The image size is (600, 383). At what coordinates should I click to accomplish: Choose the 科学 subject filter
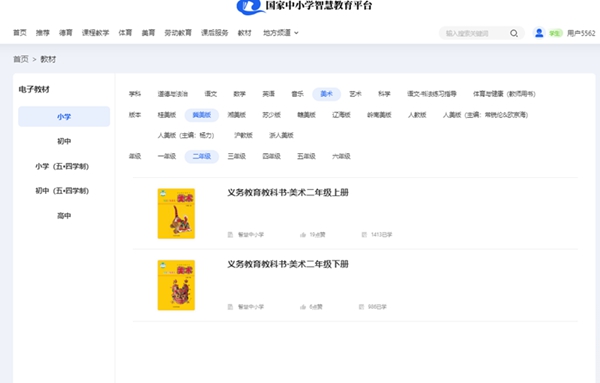pyautogui.click(x=384, y=94)
